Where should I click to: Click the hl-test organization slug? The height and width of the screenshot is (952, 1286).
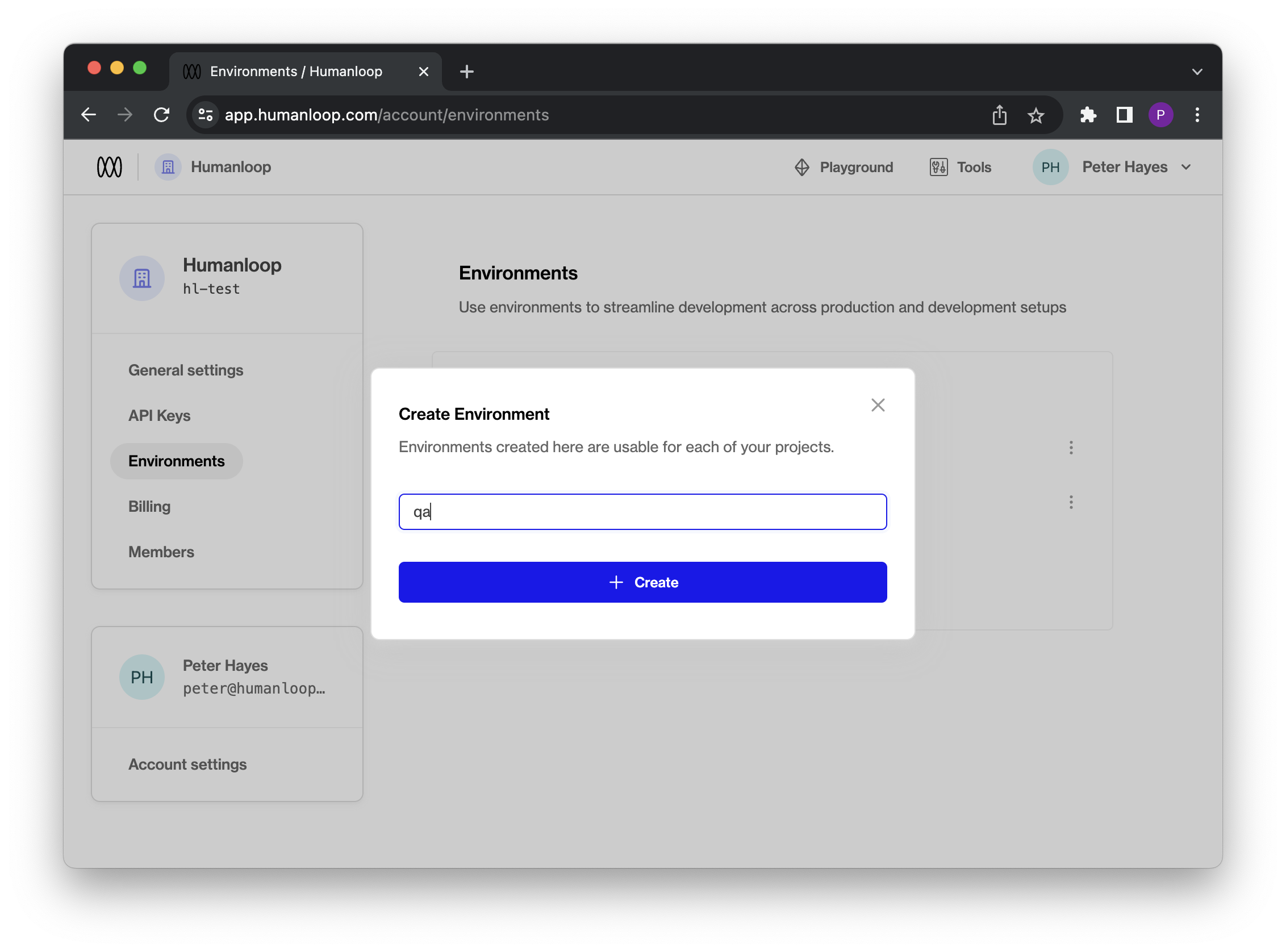(x=211, y=289)
